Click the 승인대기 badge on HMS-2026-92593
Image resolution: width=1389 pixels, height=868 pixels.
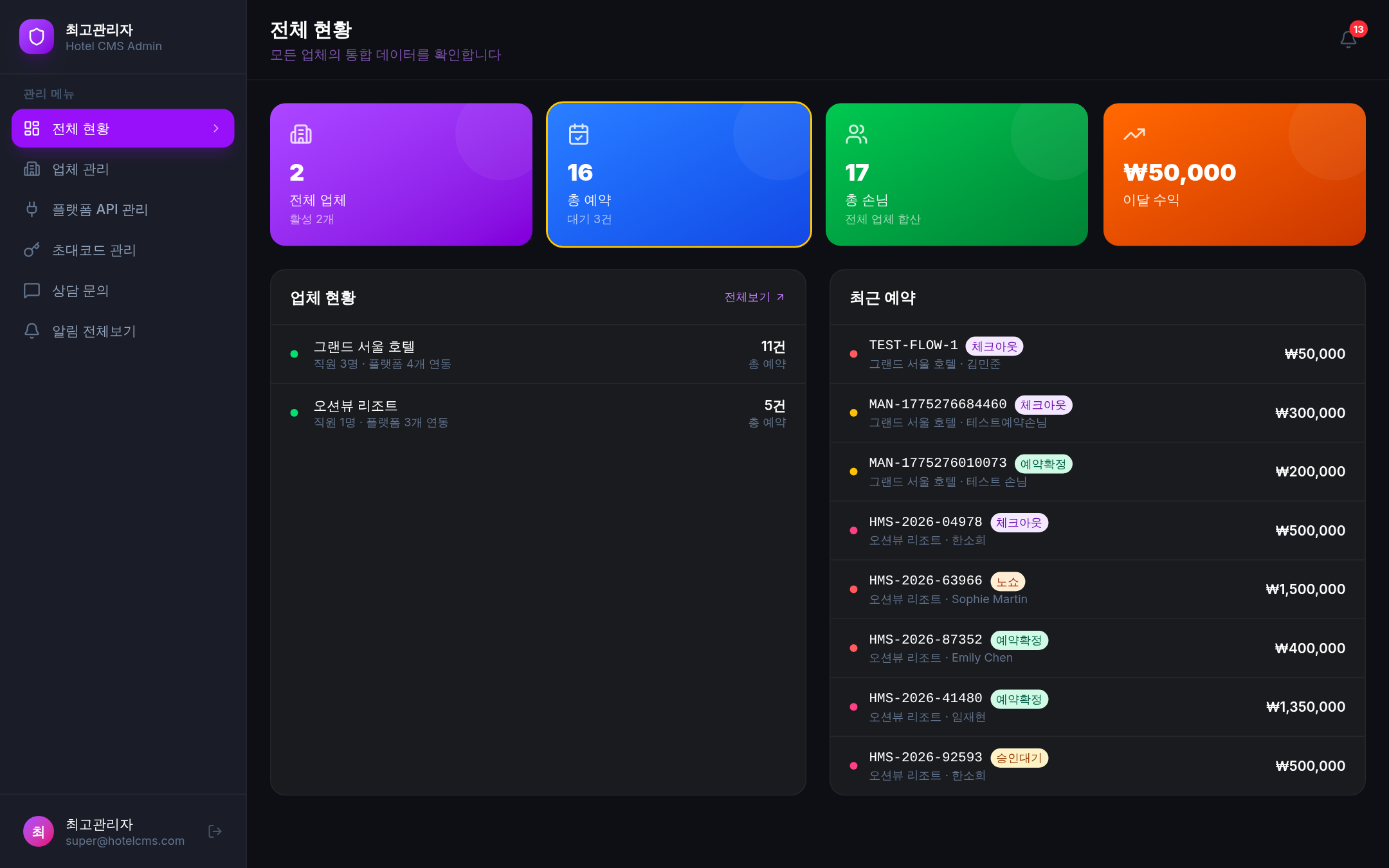coord(1019,758)
